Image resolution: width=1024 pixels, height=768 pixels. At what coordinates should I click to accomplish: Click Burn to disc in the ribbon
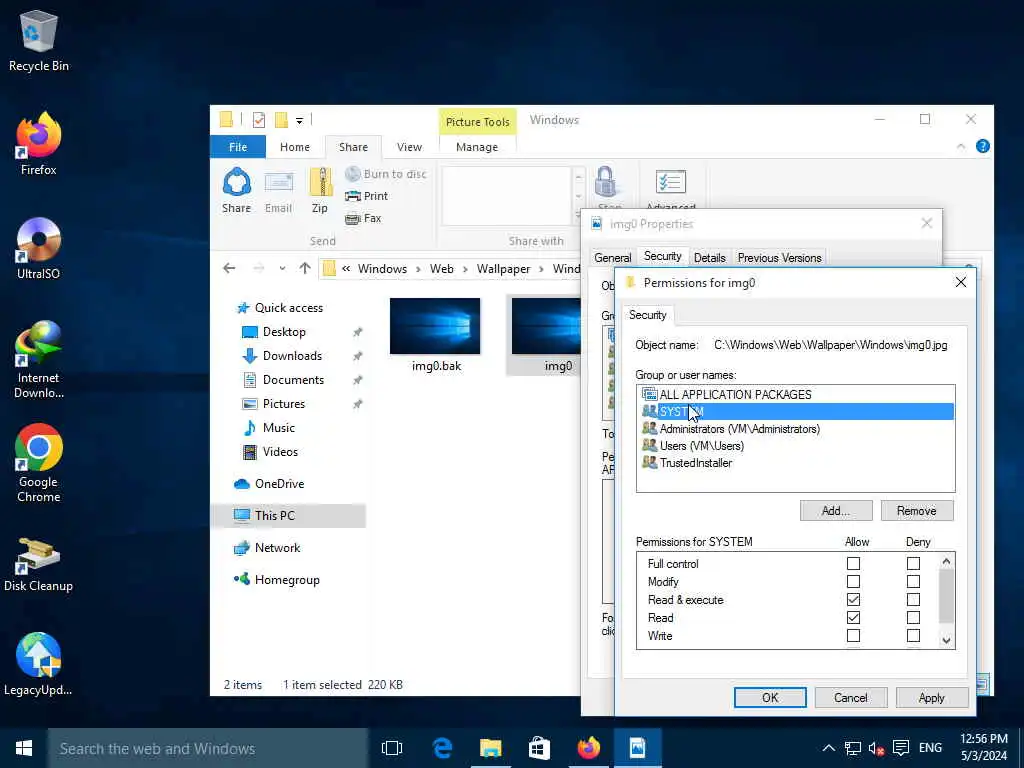pyautogui.click(x=385, y=174)
